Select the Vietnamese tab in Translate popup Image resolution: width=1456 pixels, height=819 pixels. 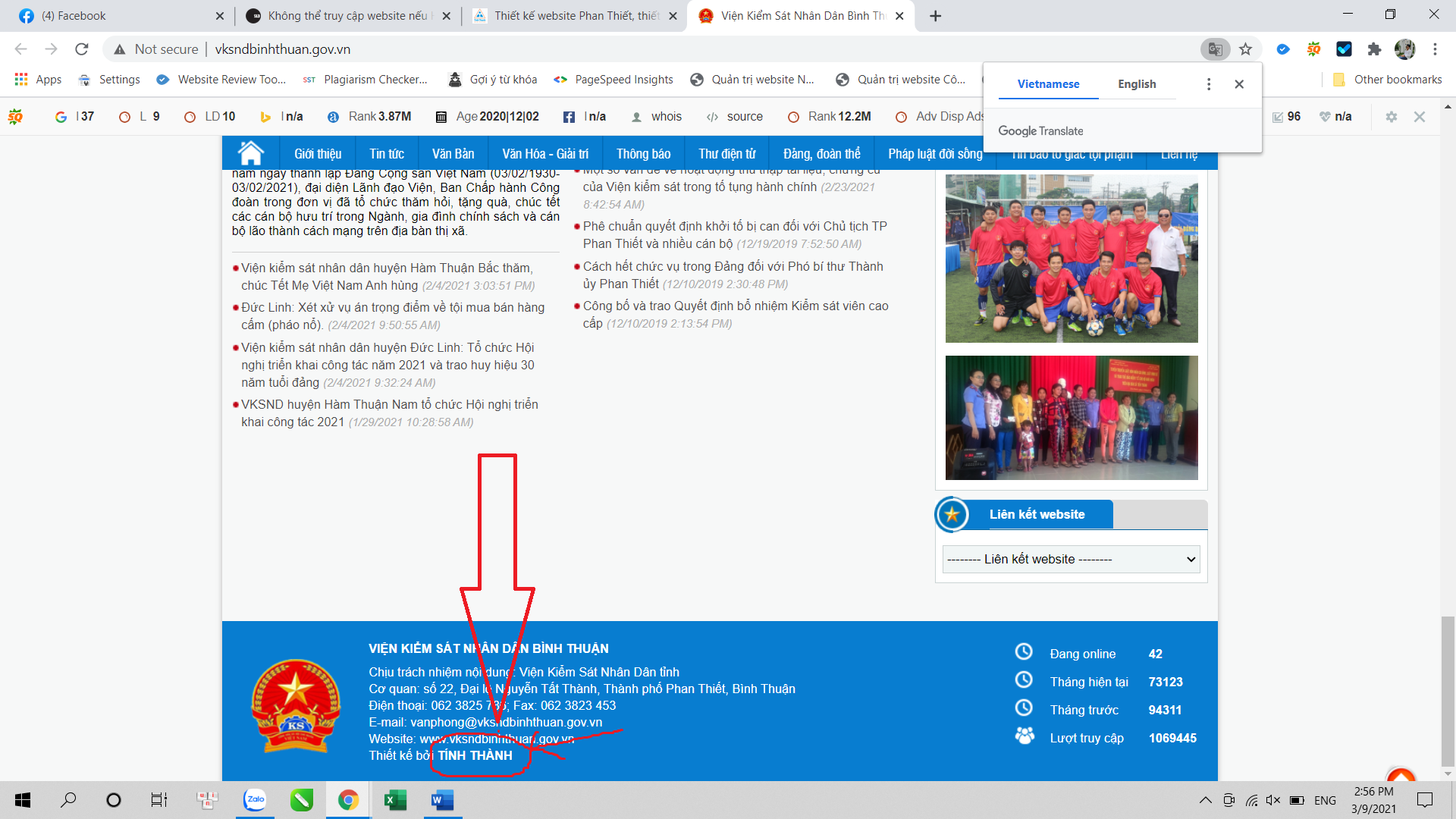pos(1048,84)
